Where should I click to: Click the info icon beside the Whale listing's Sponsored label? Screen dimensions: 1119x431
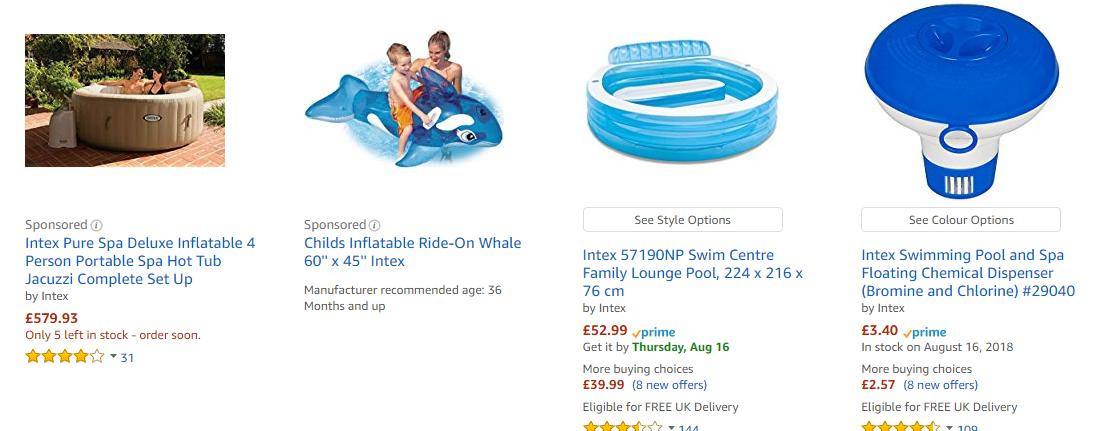tap(375, 225)
